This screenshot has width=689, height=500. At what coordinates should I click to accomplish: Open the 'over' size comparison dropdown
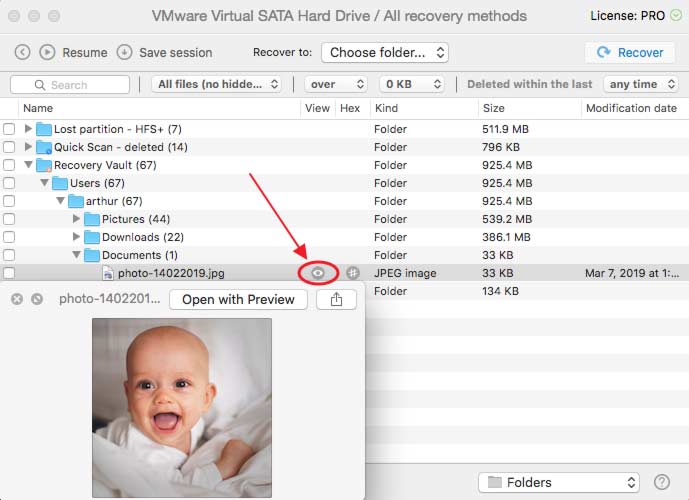point(335,84)
